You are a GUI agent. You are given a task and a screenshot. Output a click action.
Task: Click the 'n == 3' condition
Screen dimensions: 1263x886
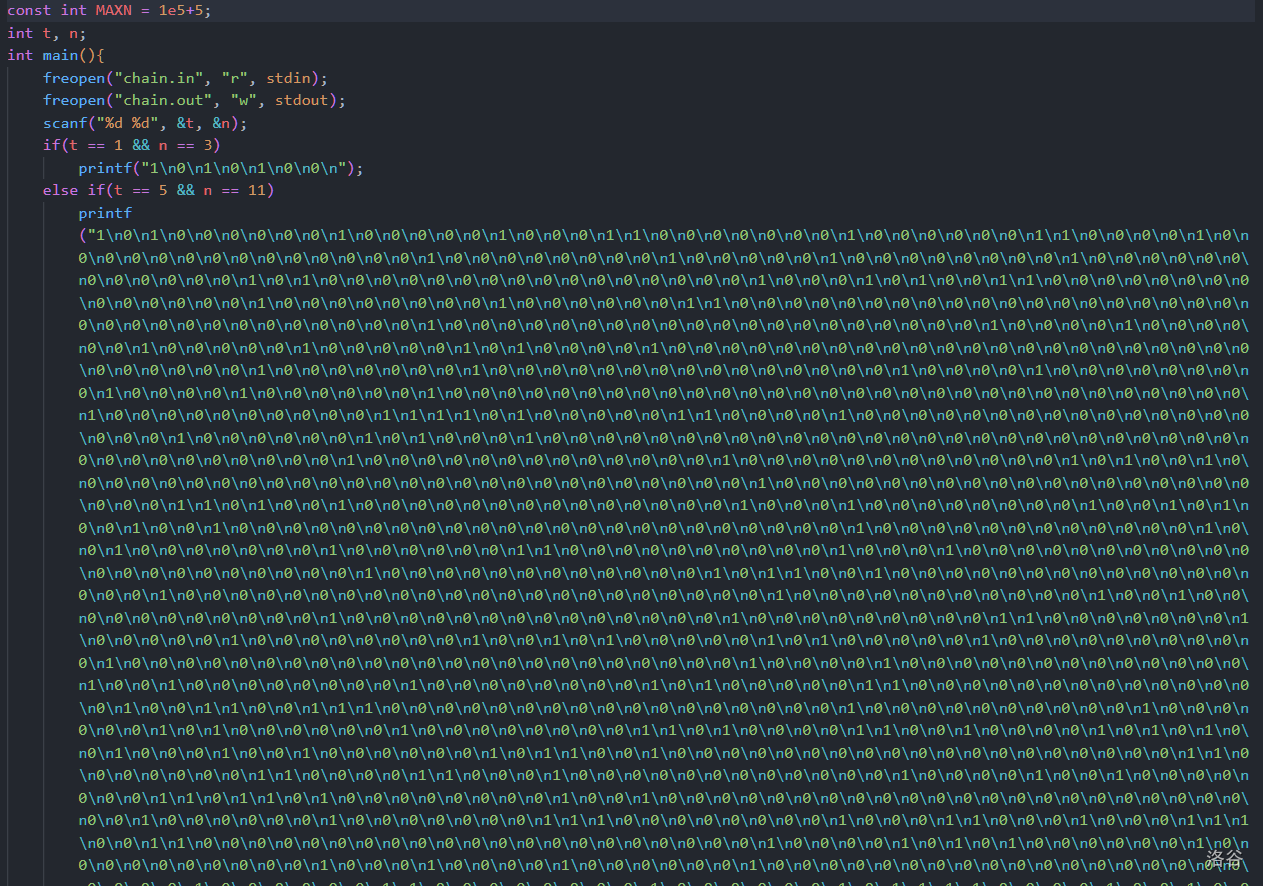click(x=185, y=145)
